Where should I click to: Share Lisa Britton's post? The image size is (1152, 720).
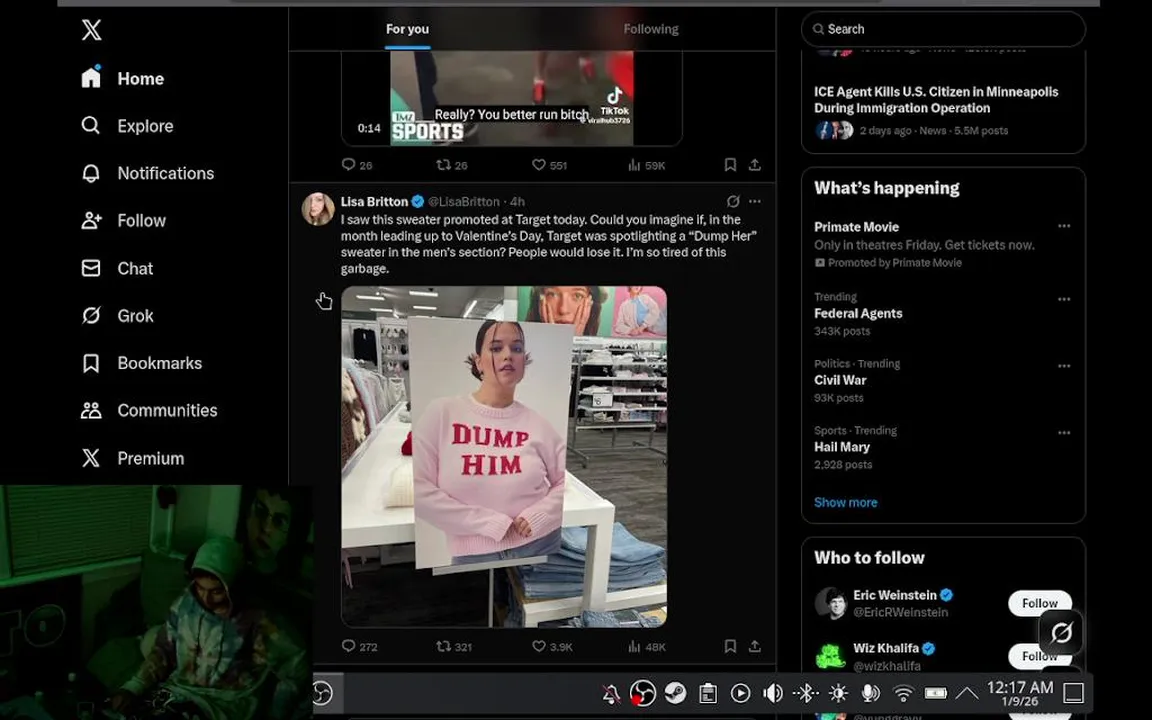coord(755,647)
